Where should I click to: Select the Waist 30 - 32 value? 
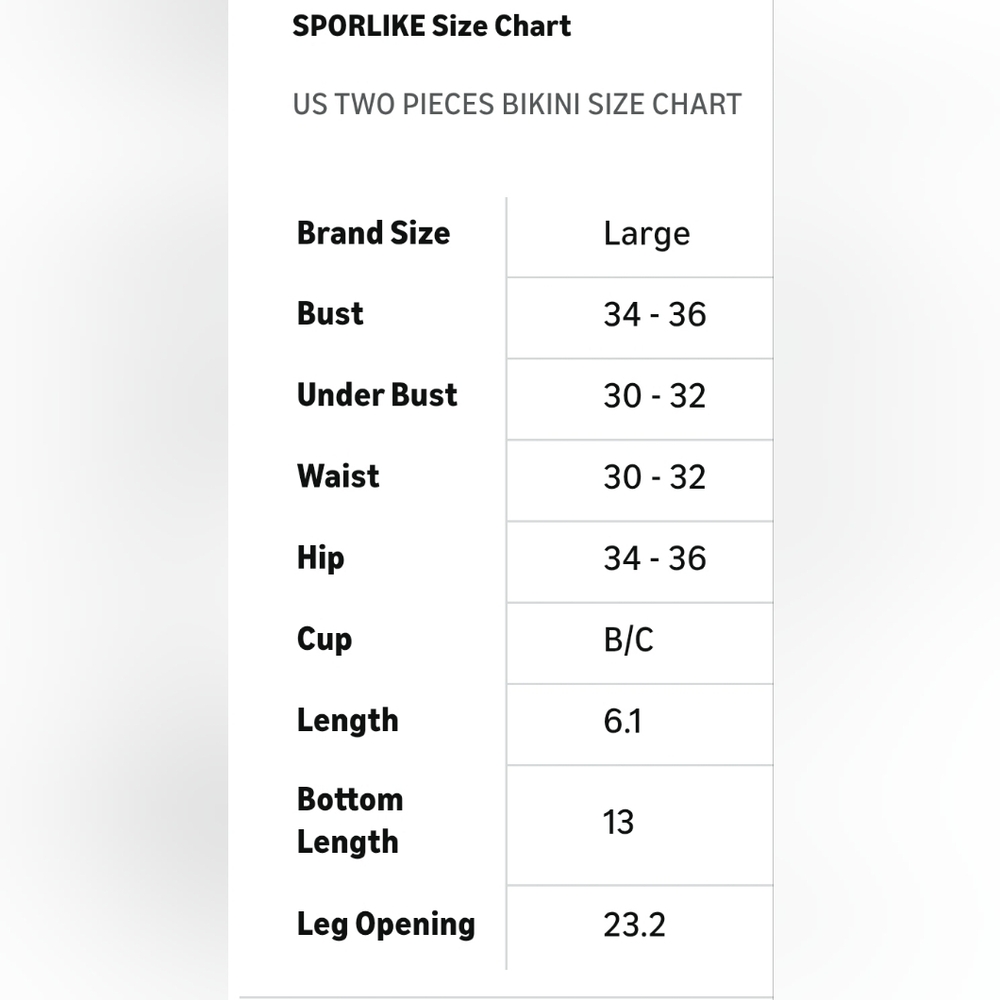coord(655,477)
